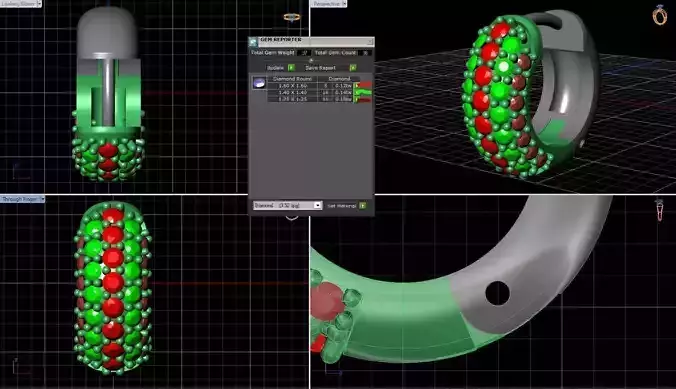This screenshot has height=389, width=676.
Task: Click the Diamond material column header
Action: pos(340,79)
